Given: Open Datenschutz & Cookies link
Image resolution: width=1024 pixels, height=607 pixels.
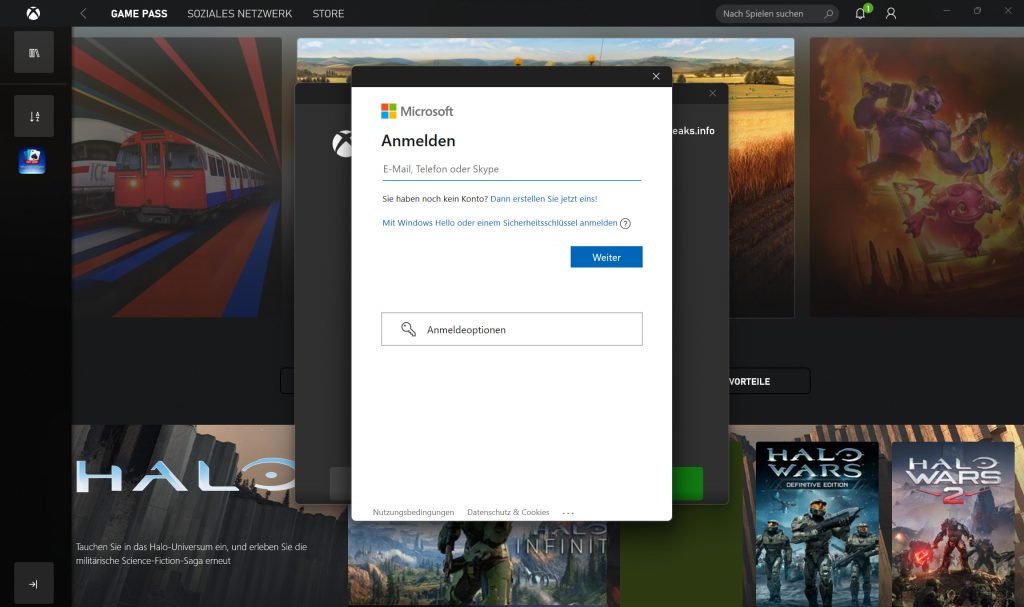Looking at the screenshot, I should pyautogui.click(x=508, y=512).
